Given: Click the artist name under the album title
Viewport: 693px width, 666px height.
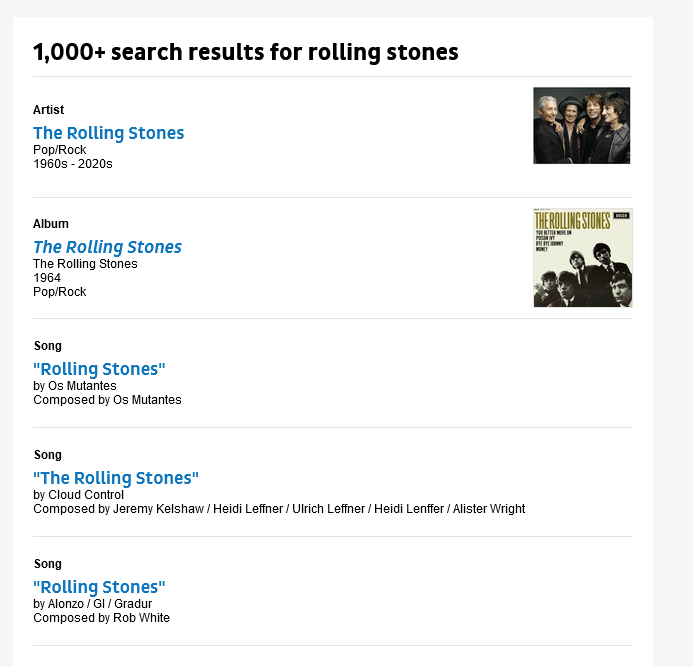Looking at the screenshot, I should (85, 264).
